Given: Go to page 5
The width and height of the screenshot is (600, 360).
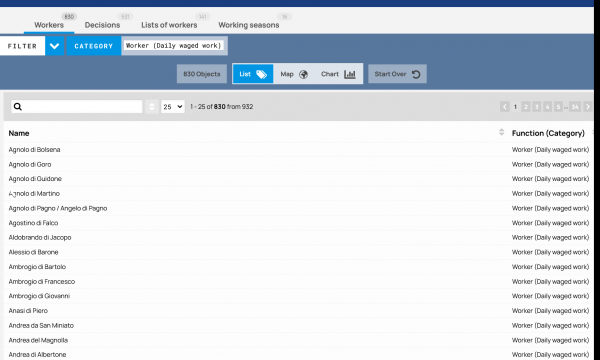Looking at the screenshot, I should pyautogui.click(x=558, y=107).
